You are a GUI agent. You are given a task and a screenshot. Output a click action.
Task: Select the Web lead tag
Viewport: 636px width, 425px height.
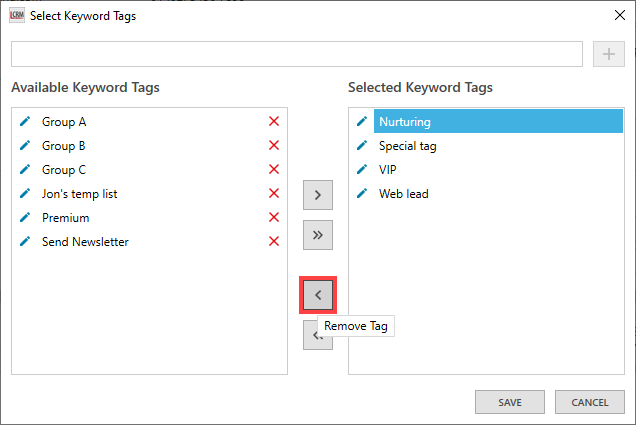[x=403, y=194]
